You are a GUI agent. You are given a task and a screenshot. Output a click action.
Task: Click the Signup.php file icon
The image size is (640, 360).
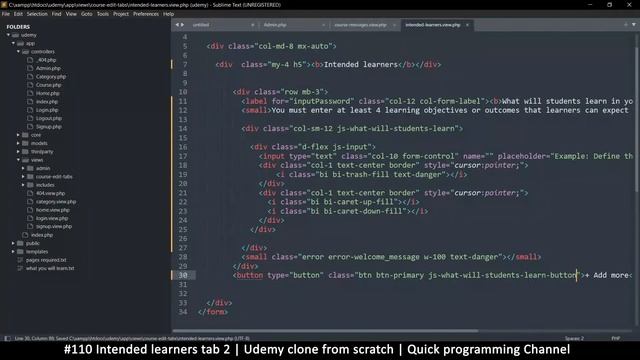(x=30, y=127)
